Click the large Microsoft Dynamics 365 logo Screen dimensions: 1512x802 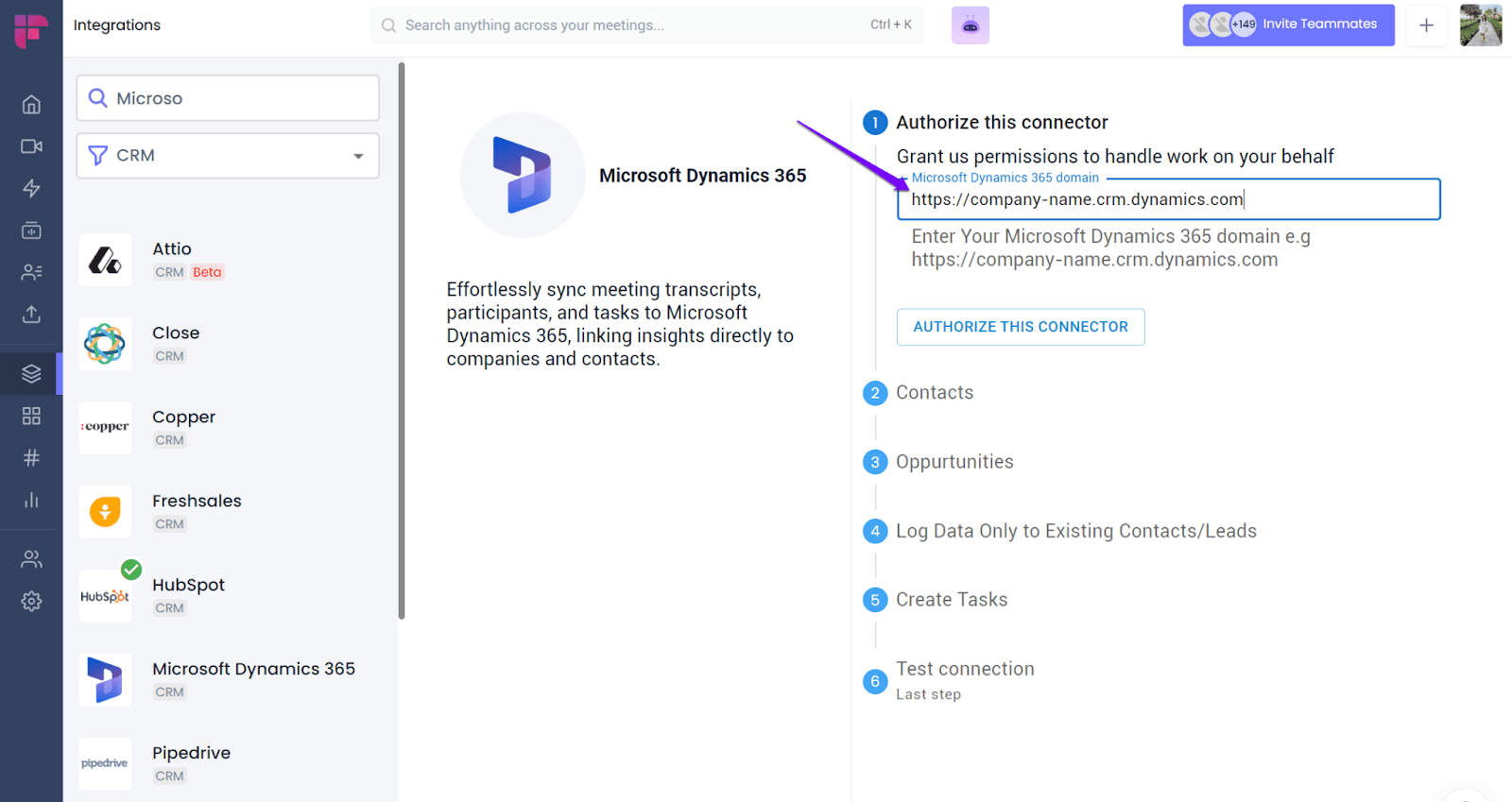click(x=523, y=175)
